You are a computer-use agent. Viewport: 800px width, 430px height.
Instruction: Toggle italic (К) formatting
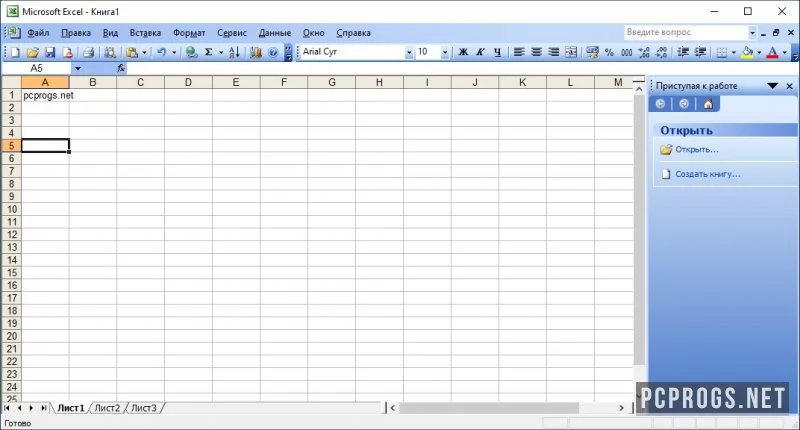[480, 52]
